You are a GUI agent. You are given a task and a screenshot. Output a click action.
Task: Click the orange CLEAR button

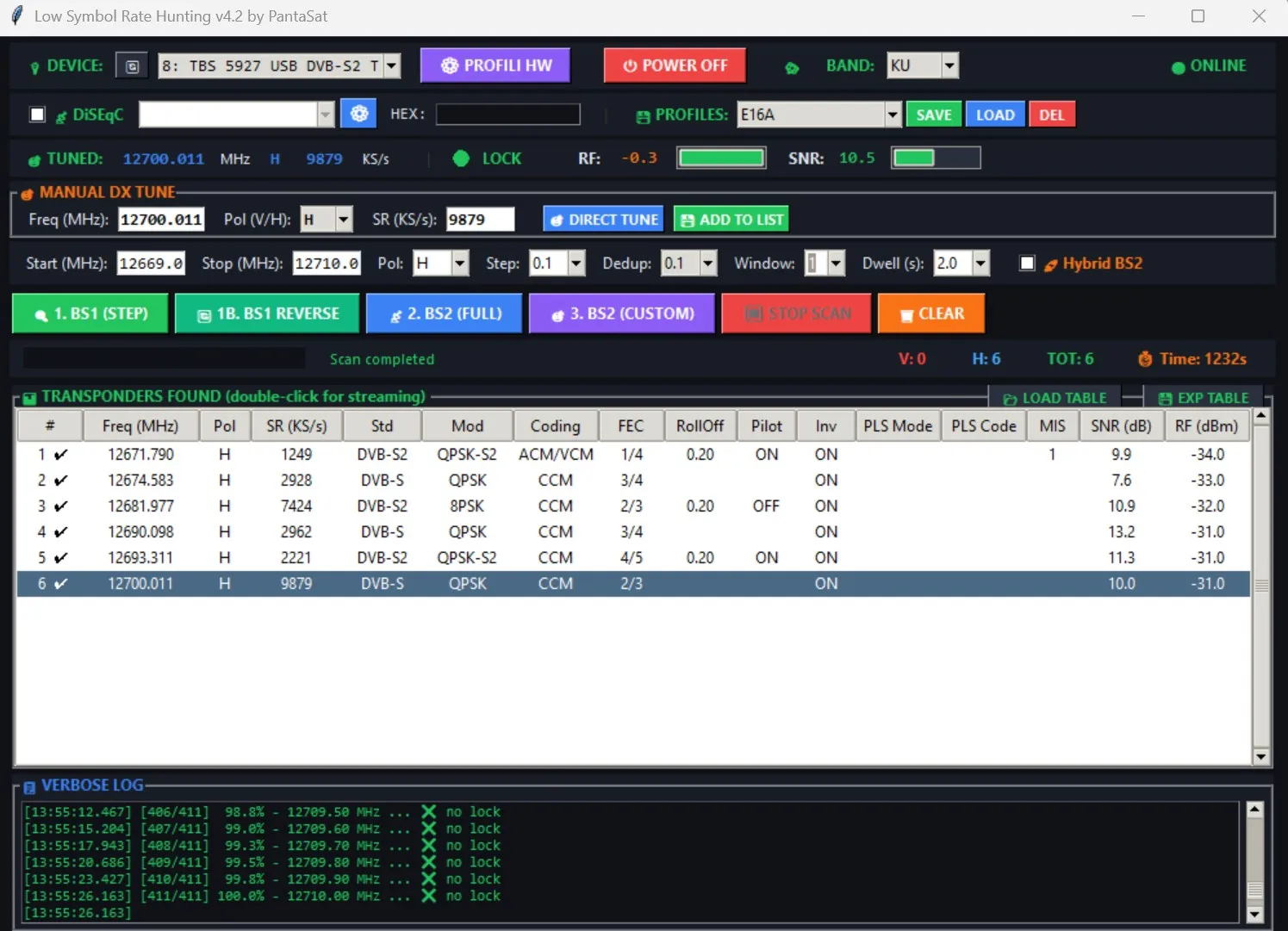point(931,313)
